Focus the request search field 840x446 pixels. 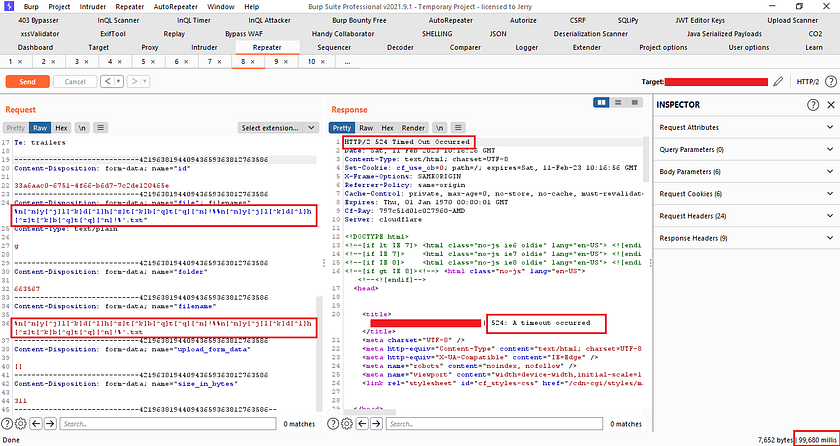pyautogui.click(x=169, y=424)
